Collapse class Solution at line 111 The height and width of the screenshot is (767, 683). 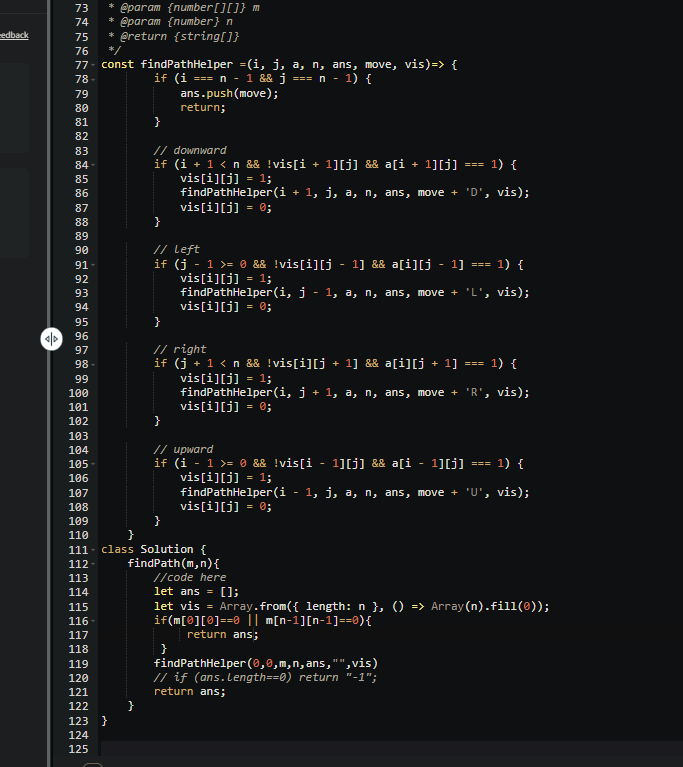93,550
